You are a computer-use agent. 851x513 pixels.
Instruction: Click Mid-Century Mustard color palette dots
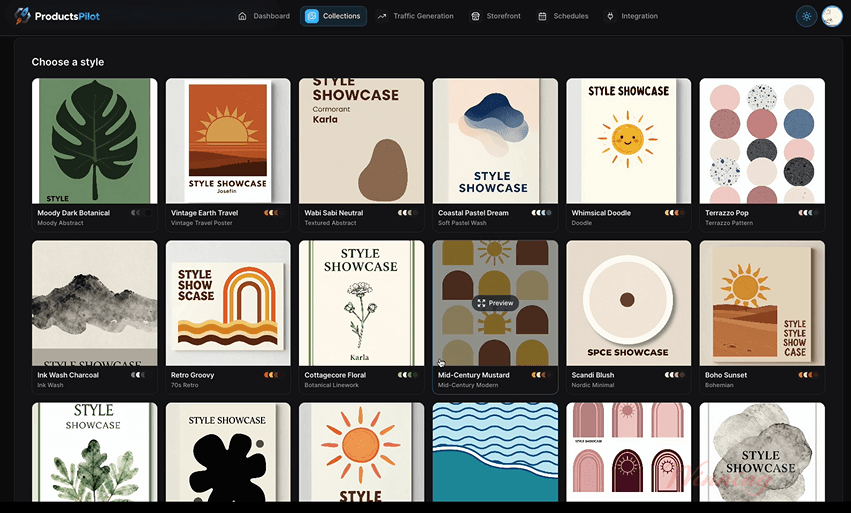tap(542, 375)
